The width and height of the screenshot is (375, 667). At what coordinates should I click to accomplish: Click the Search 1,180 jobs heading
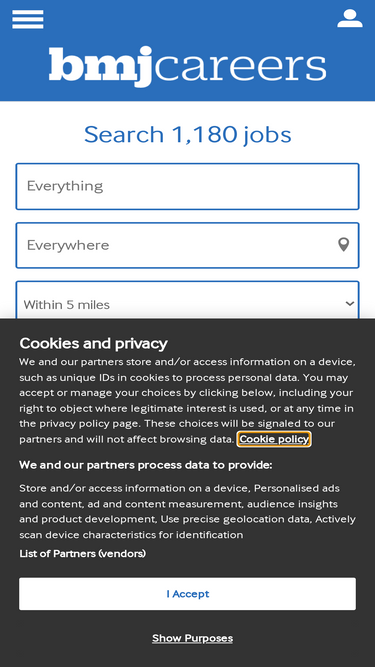coord(188,134)
